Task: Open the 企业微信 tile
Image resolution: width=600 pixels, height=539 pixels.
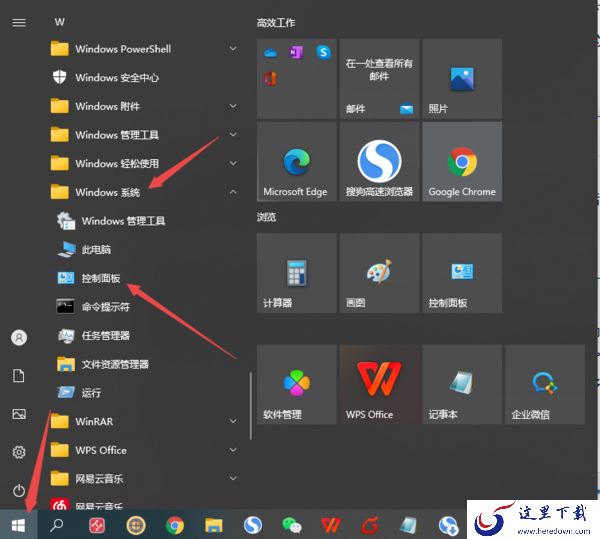Action: click(545, 384)
